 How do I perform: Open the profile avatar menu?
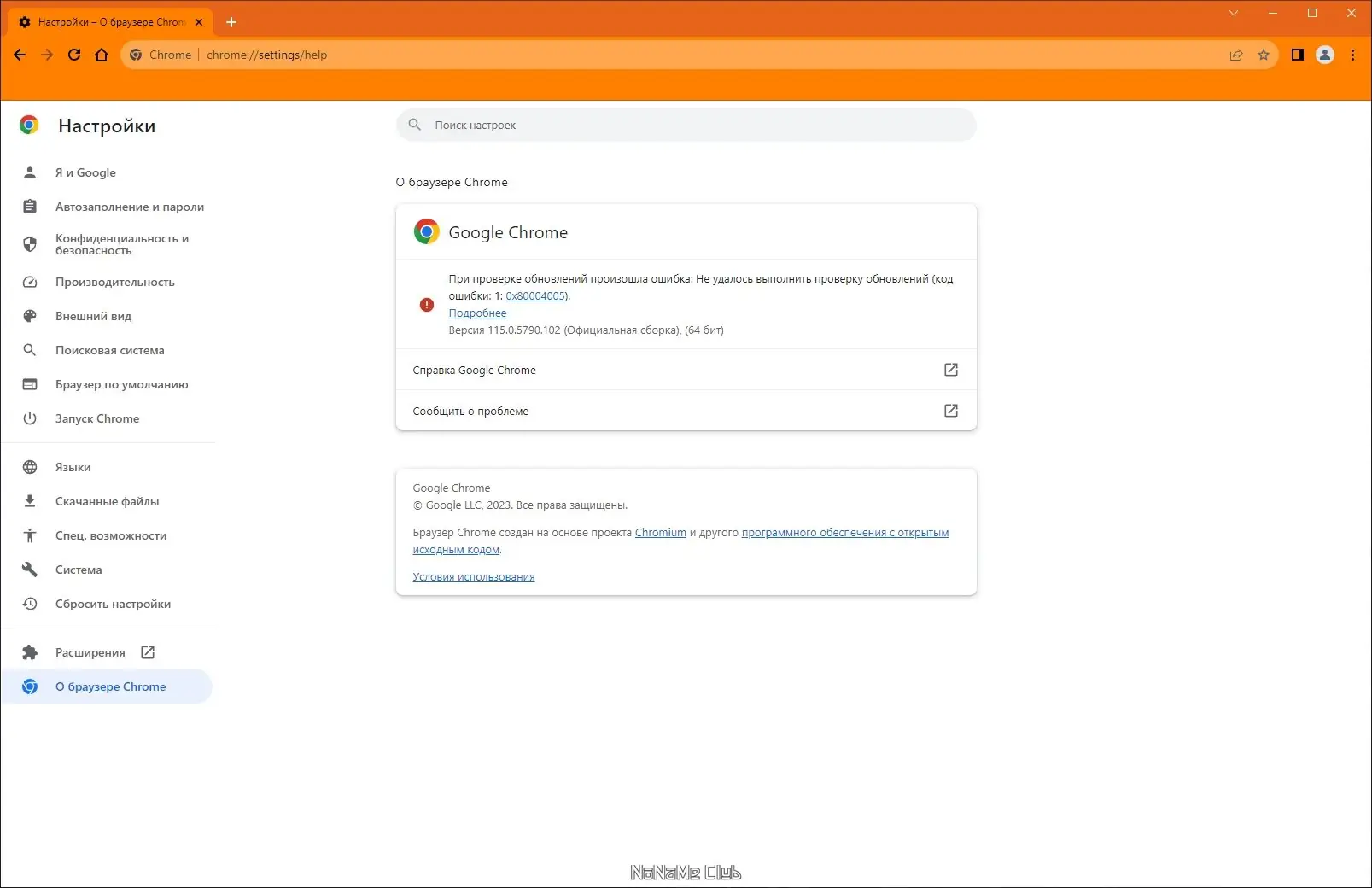[1325, 55]
